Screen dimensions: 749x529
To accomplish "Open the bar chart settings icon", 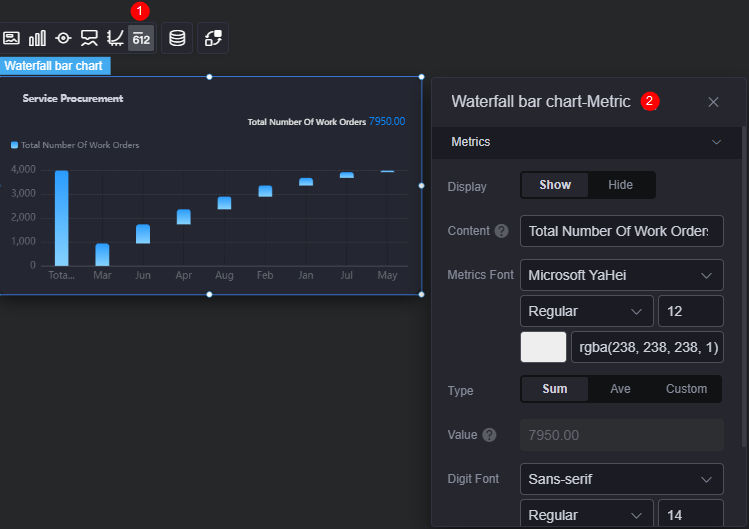I will (37, 38).
